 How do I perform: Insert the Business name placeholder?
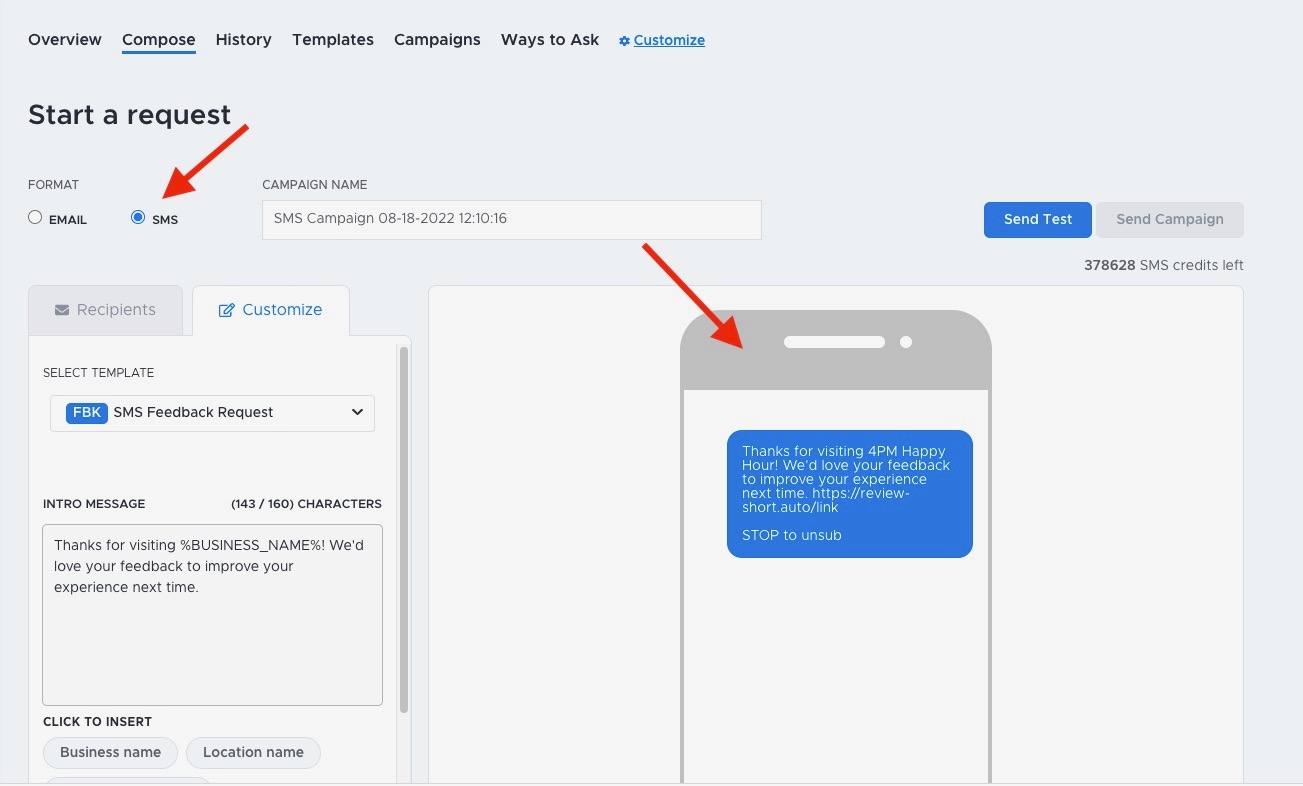point(110,753)
